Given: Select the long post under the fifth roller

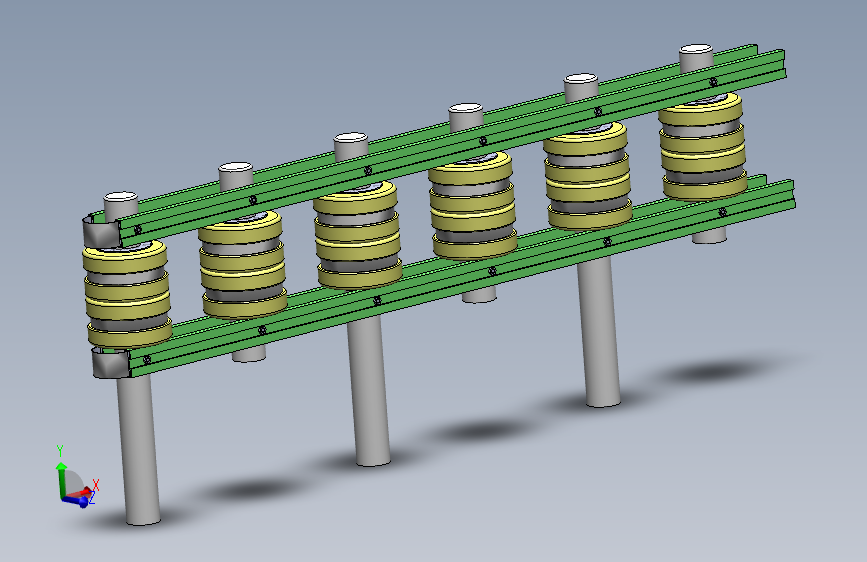Looking at the screenshot, I should click(598, 332).
